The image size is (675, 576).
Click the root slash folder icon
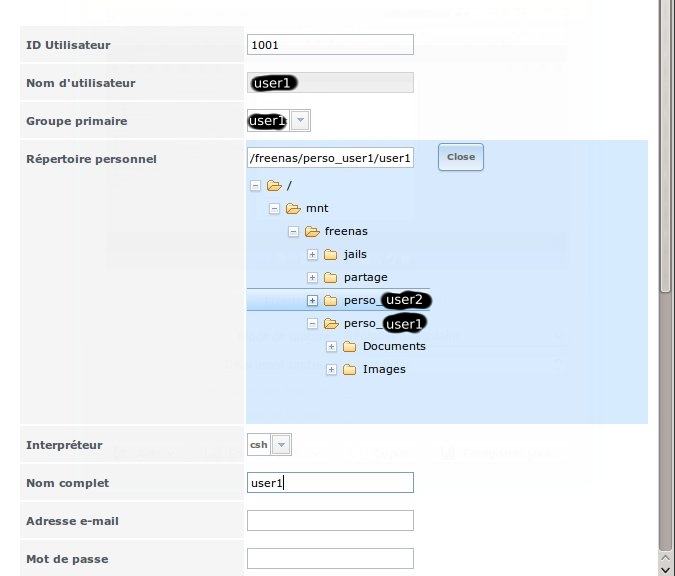click(x=274, y=185)
